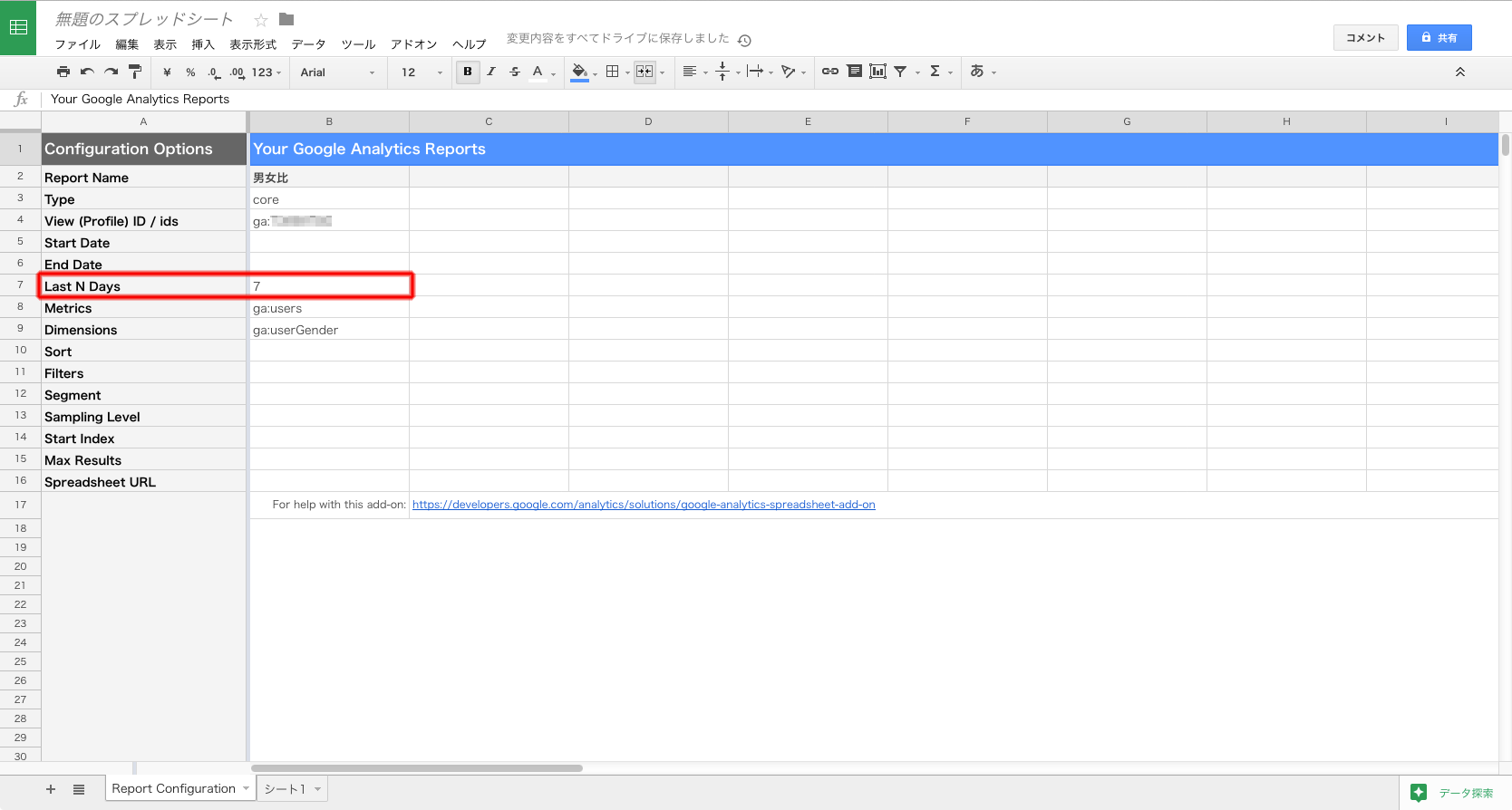Open the analytics add-on help link
This screenshot has height=810, width=1512.
tap(644, 505)
